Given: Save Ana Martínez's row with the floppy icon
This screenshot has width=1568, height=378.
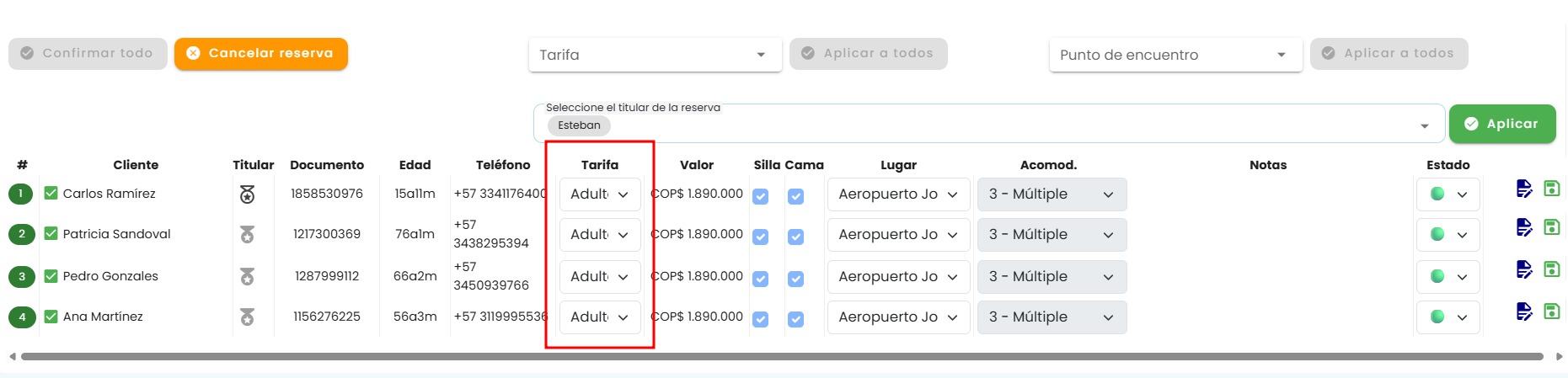Looking at the screenshot, I should coord(1552,311).
